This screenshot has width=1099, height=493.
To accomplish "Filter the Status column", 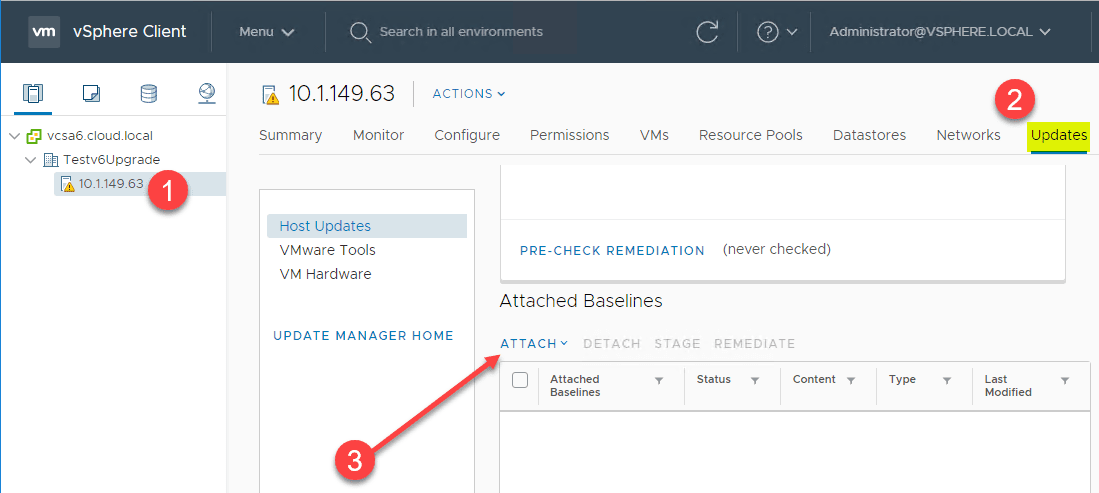I will [x=755, y=380].
